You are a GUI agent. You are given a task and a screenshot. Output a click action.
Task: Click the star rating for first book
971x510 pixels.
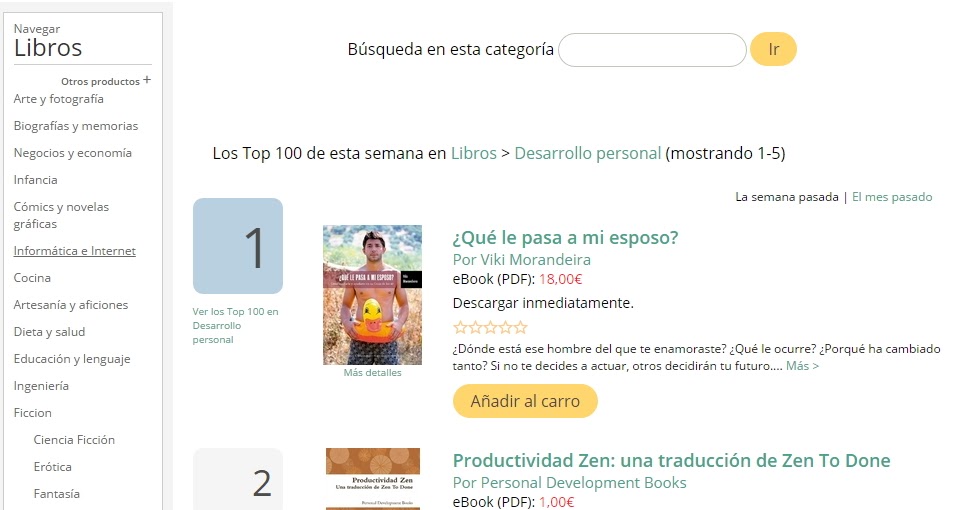pos(490,327)
